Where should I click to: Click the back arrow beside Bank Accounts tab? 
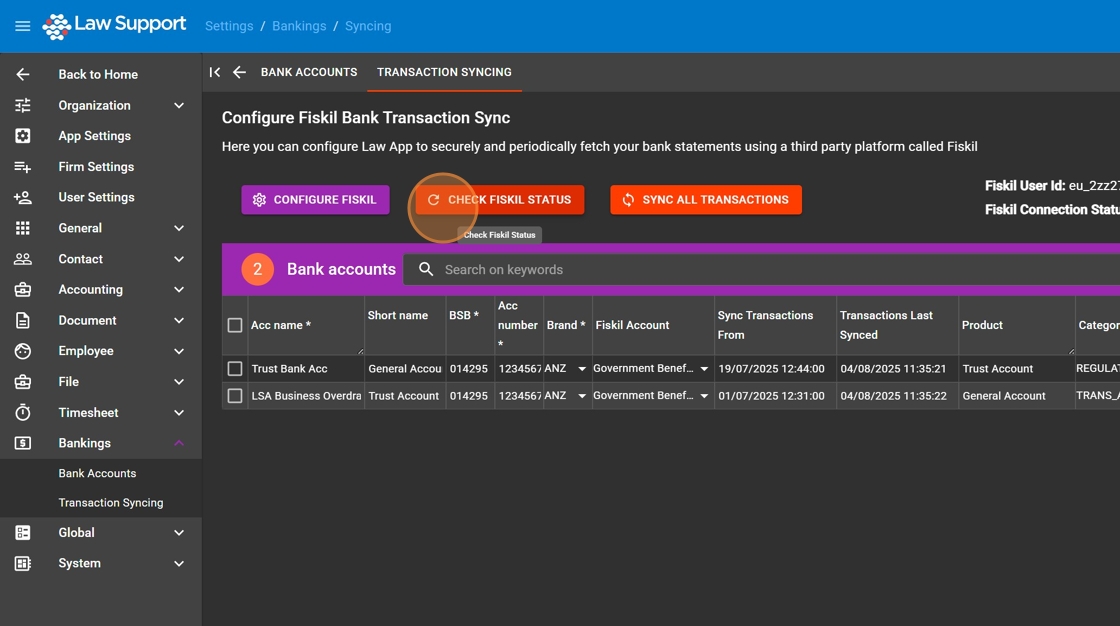coord(239,72)
